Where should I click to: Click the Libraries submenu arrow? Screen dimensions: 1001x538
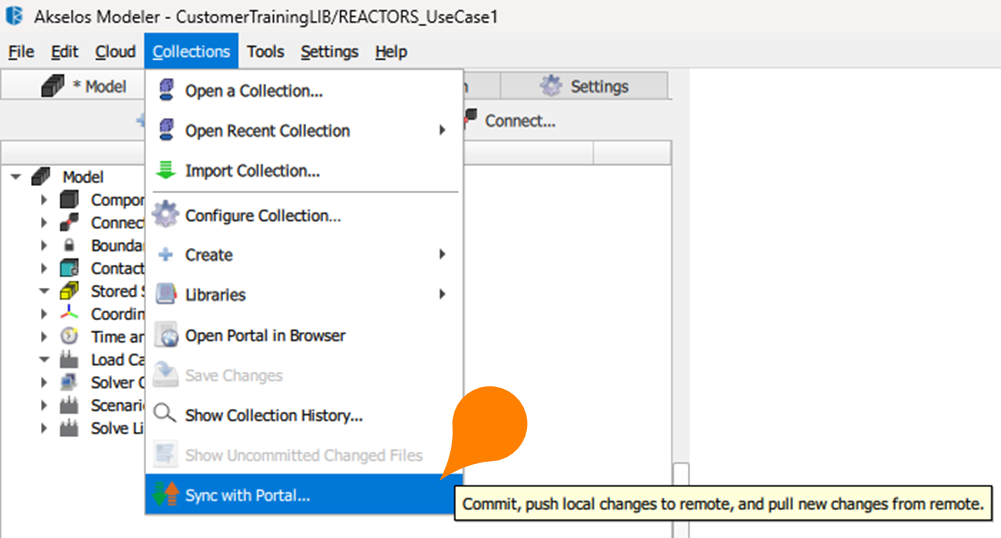pos(442,294)
